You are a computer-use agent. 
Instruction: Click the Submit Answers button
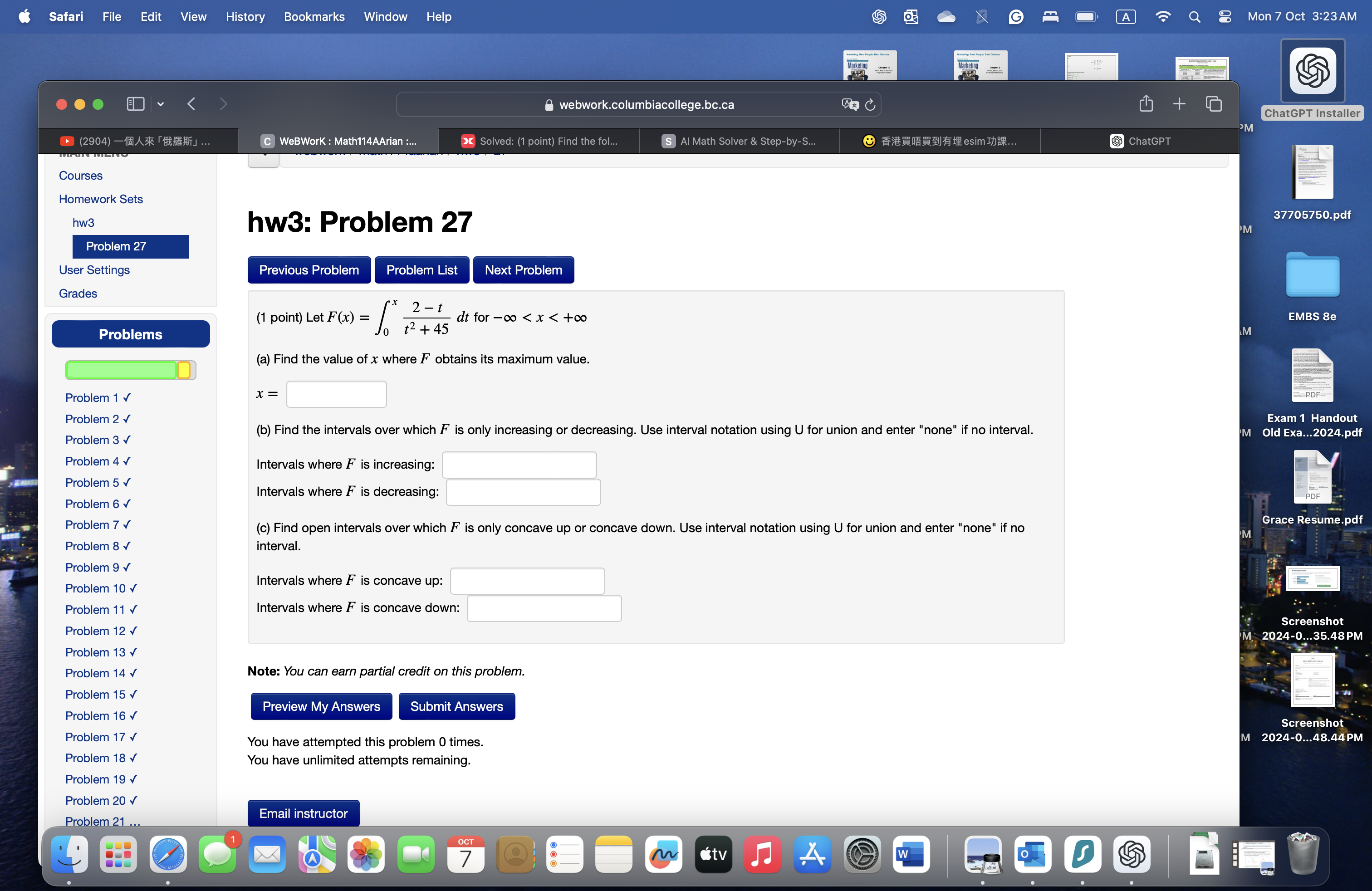pyautogui.click(x=457, y=706)
